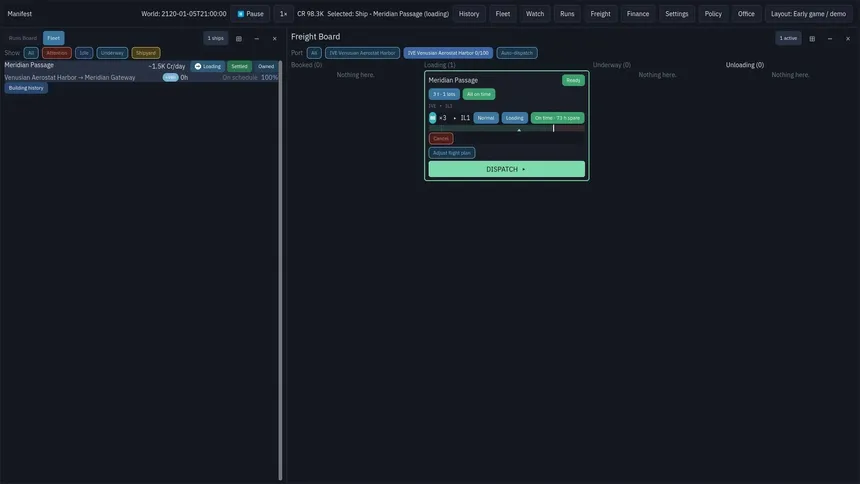
Task: Click the 1 ships count badge
Action: click(216, 38)
